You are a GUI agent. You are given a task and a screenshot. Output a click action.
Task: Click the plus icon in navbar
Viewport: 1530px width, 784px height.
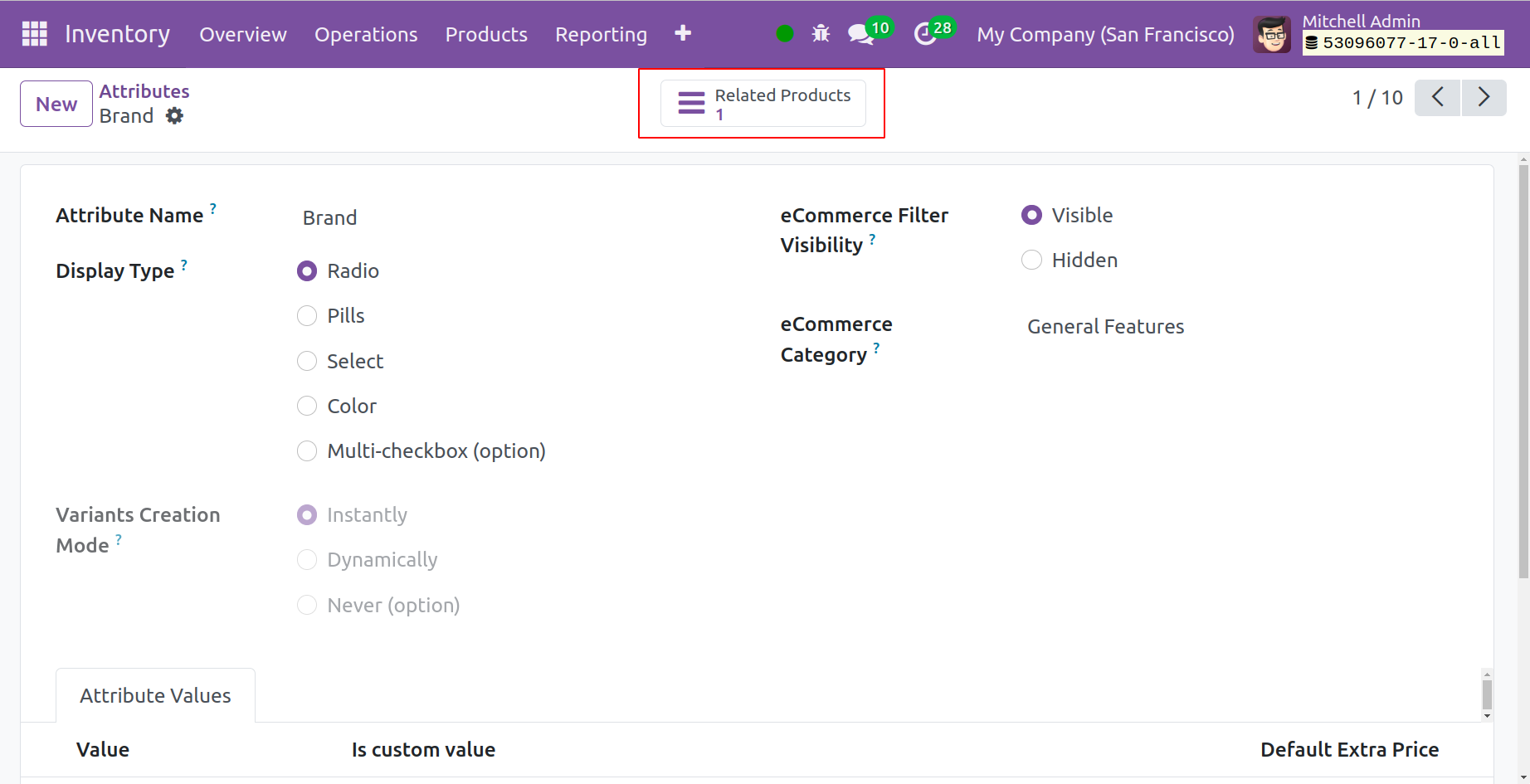point(682,33)
